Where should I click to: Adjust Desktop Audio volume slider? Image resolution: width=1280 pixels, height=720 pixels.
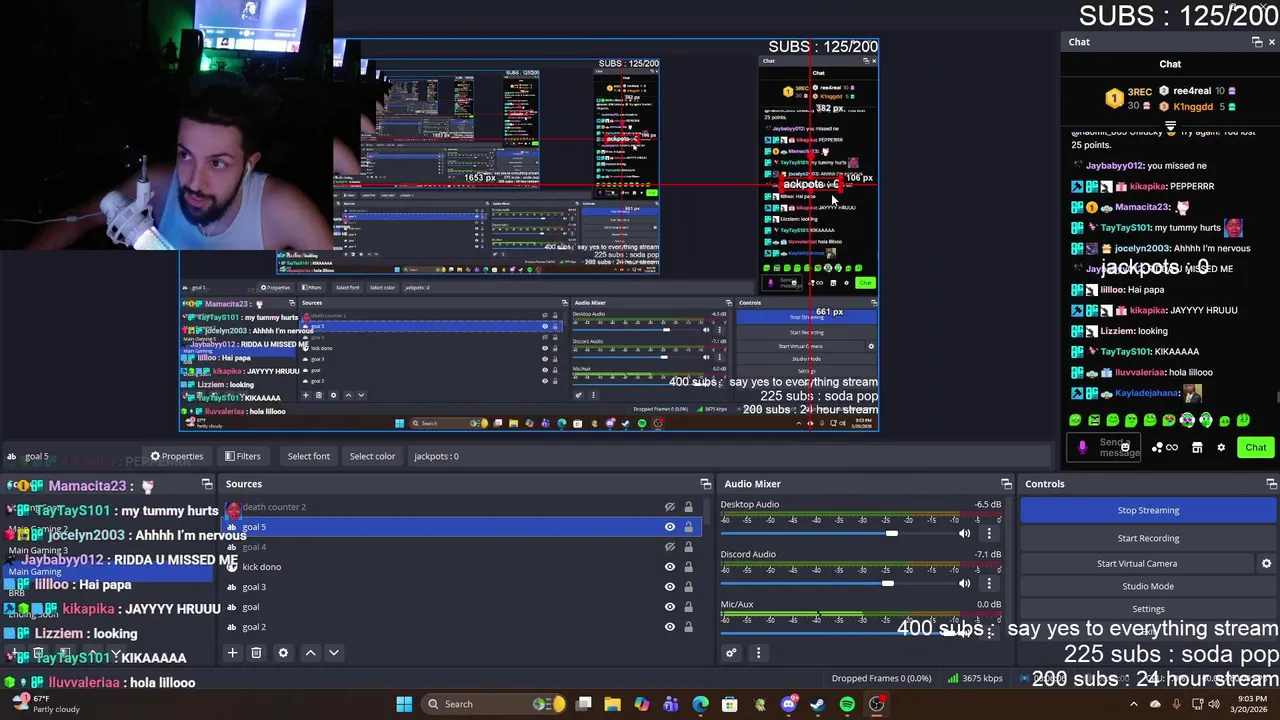891,533
